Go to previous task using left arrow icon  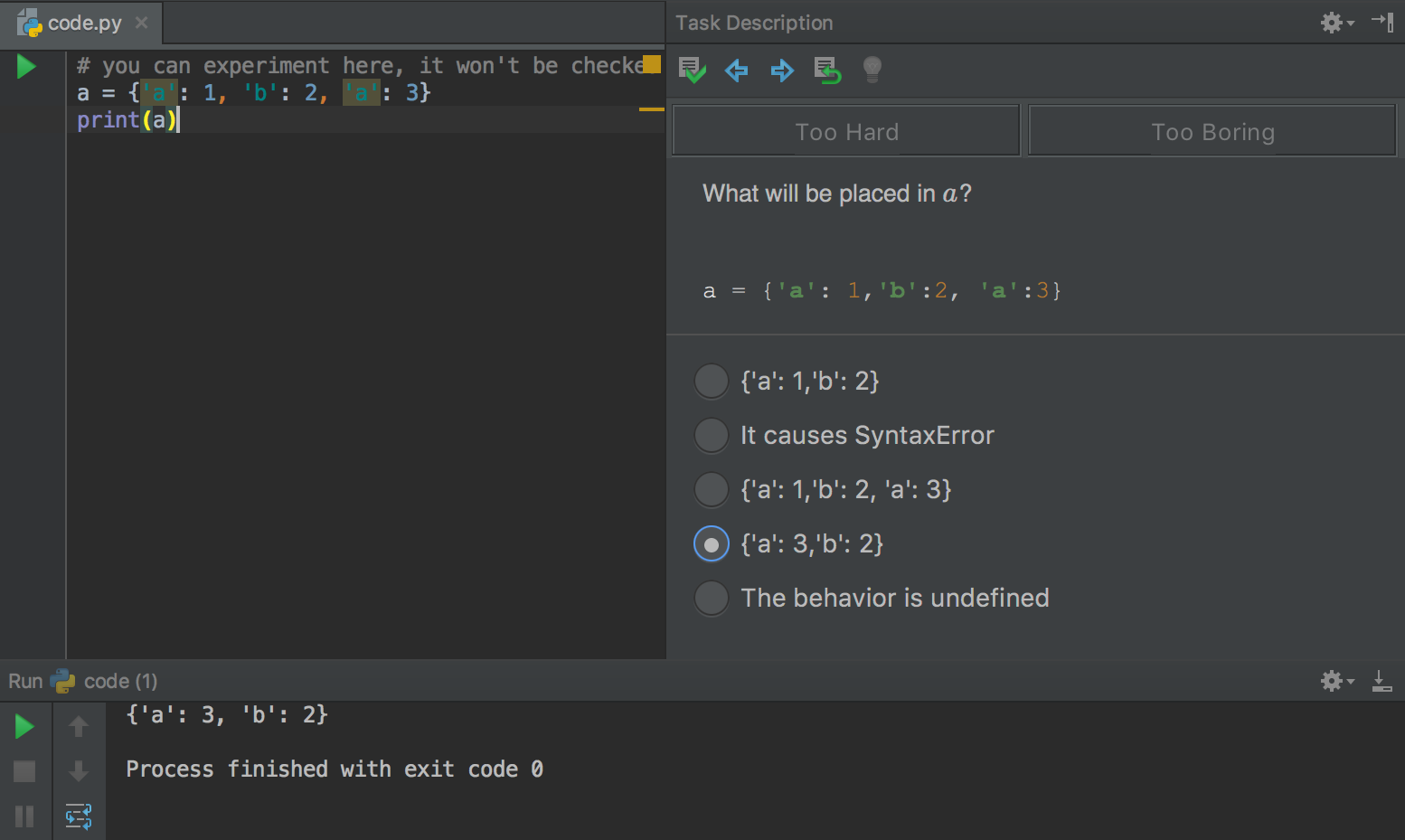click(737, 71)
